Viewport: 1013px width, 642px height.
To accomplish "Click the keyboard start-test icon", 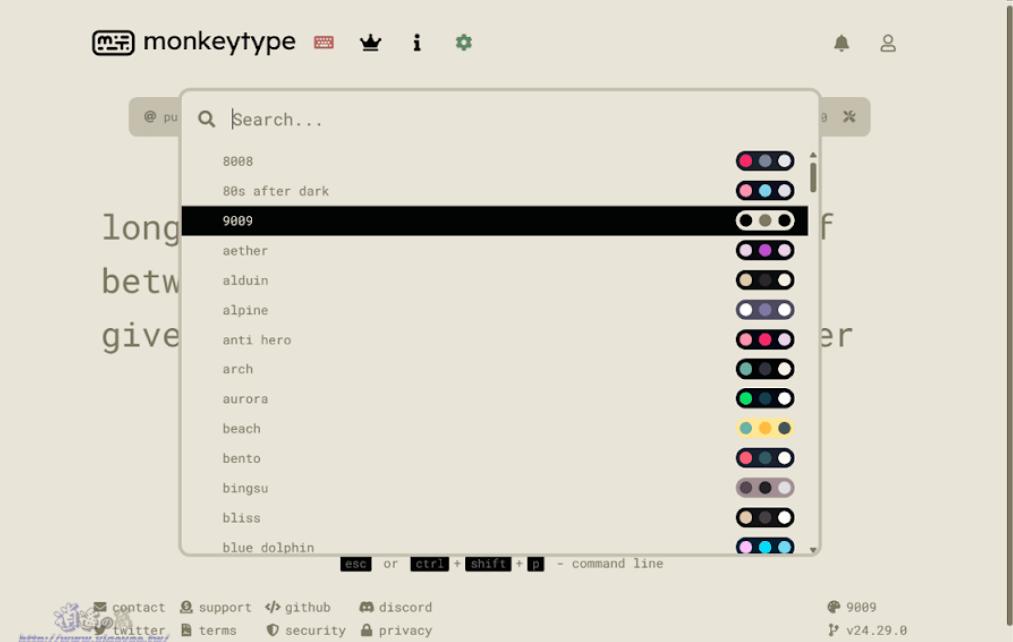I will click(x=323, y=42).
